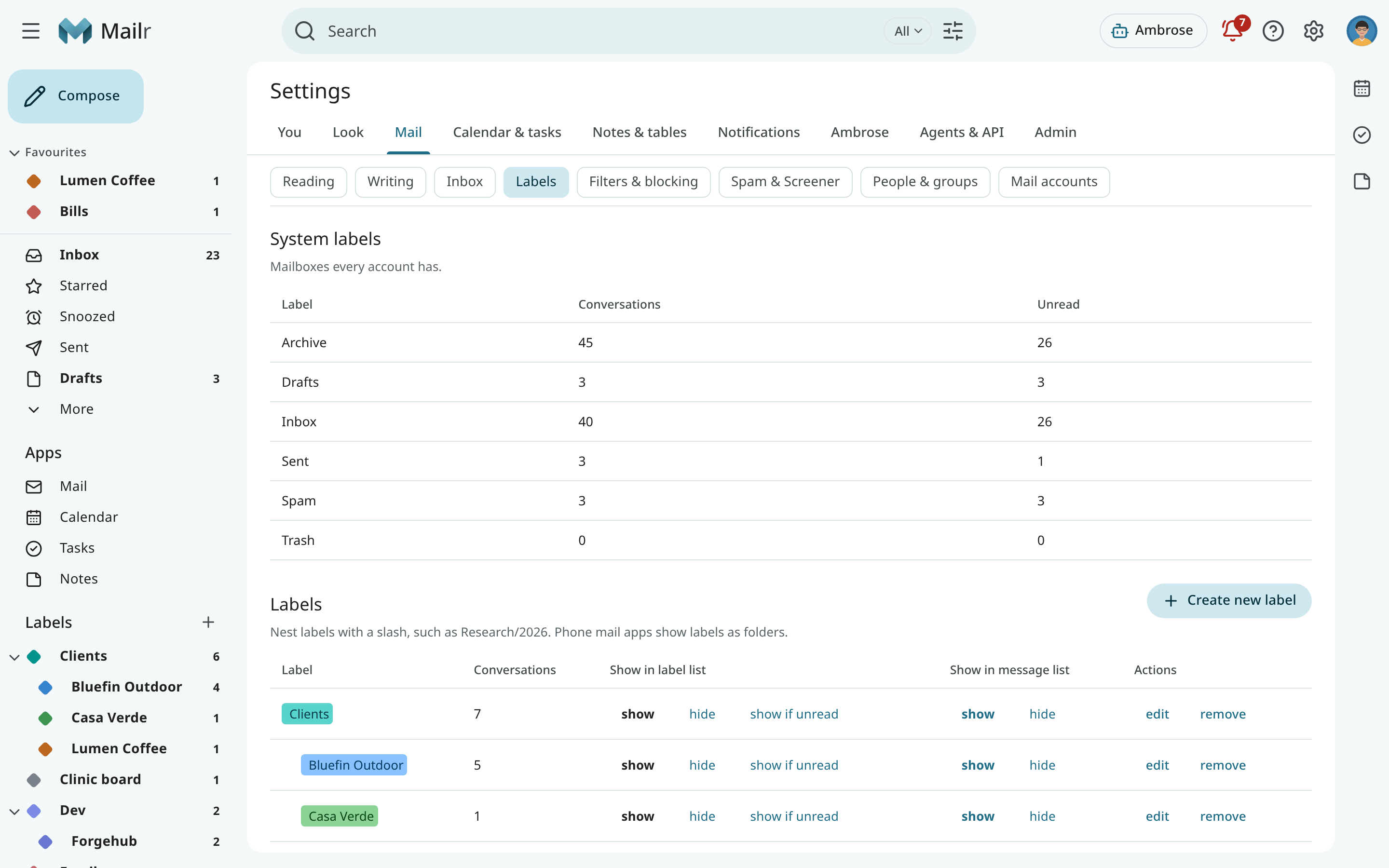Open the Tasks app in sidebar
Viewport: 1389px width, 868px height.
(115, 548)
